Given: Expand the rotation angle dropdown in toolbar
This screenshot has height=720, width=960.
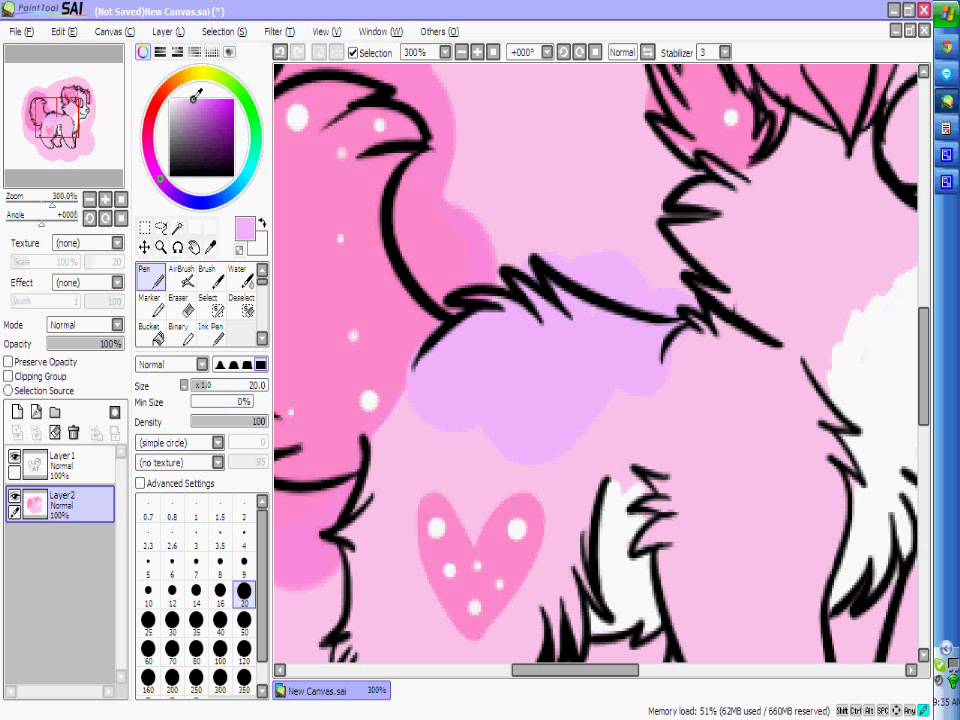Looking at the screenshot, I should pyautogui.click(x=547, y=53).
